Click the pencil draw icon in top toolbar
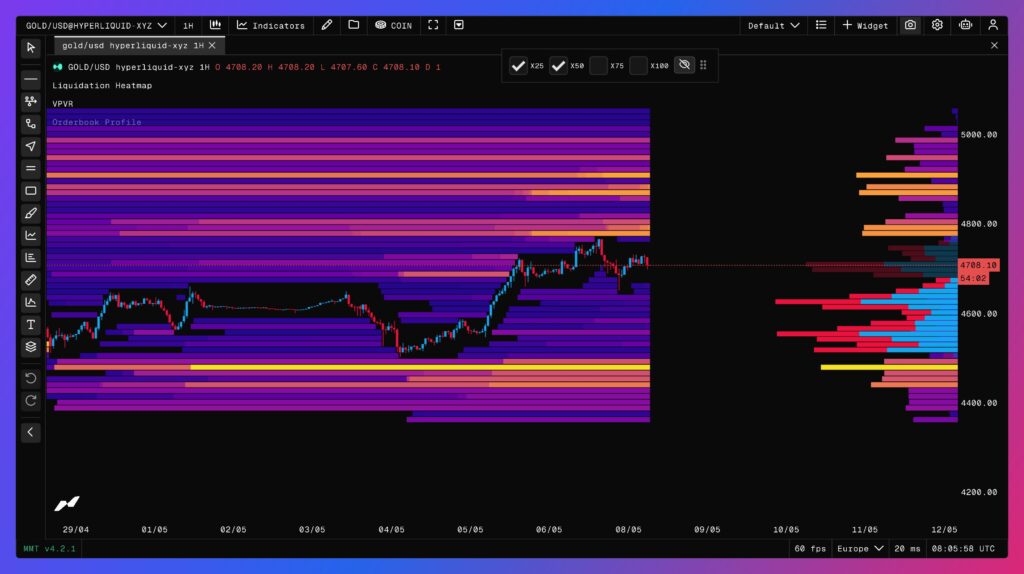Image resolution: width=1024 pixels, height=574 pixels. (327, 25)
